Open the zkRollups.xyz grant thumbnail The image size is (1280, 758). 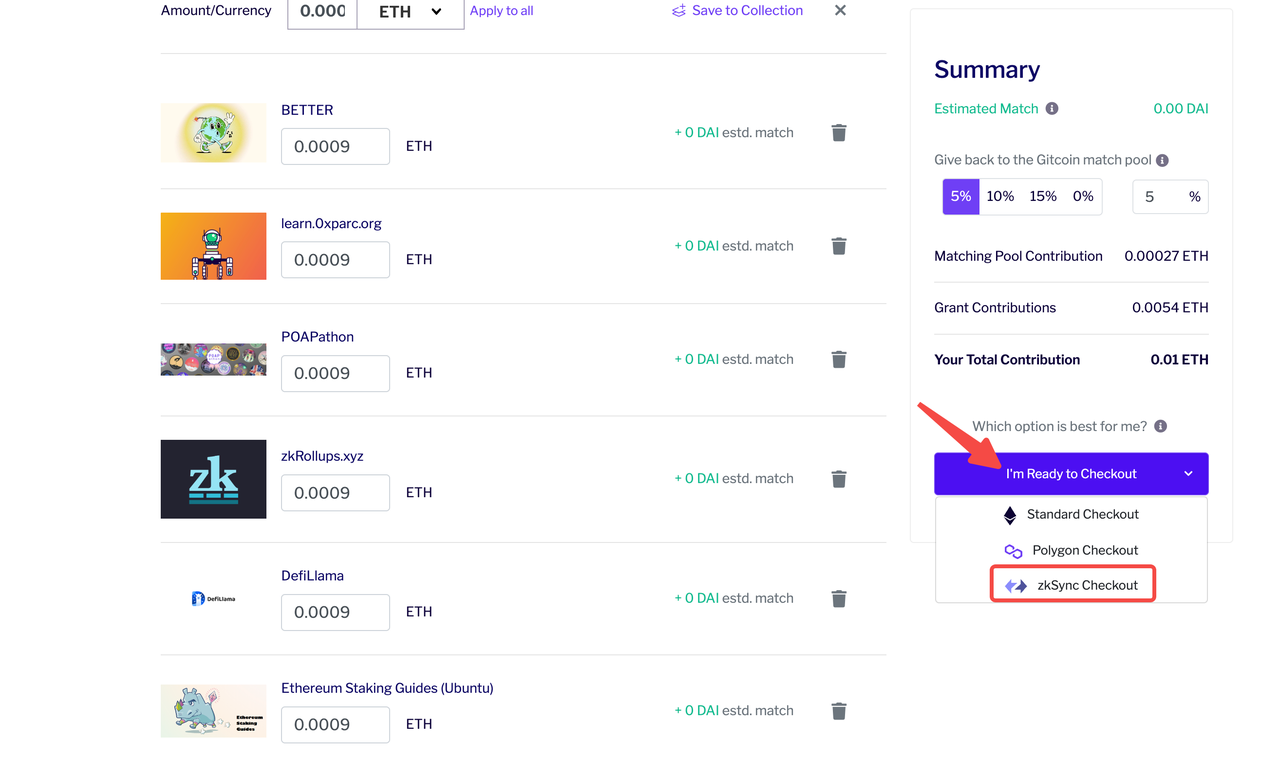point(213,479)
